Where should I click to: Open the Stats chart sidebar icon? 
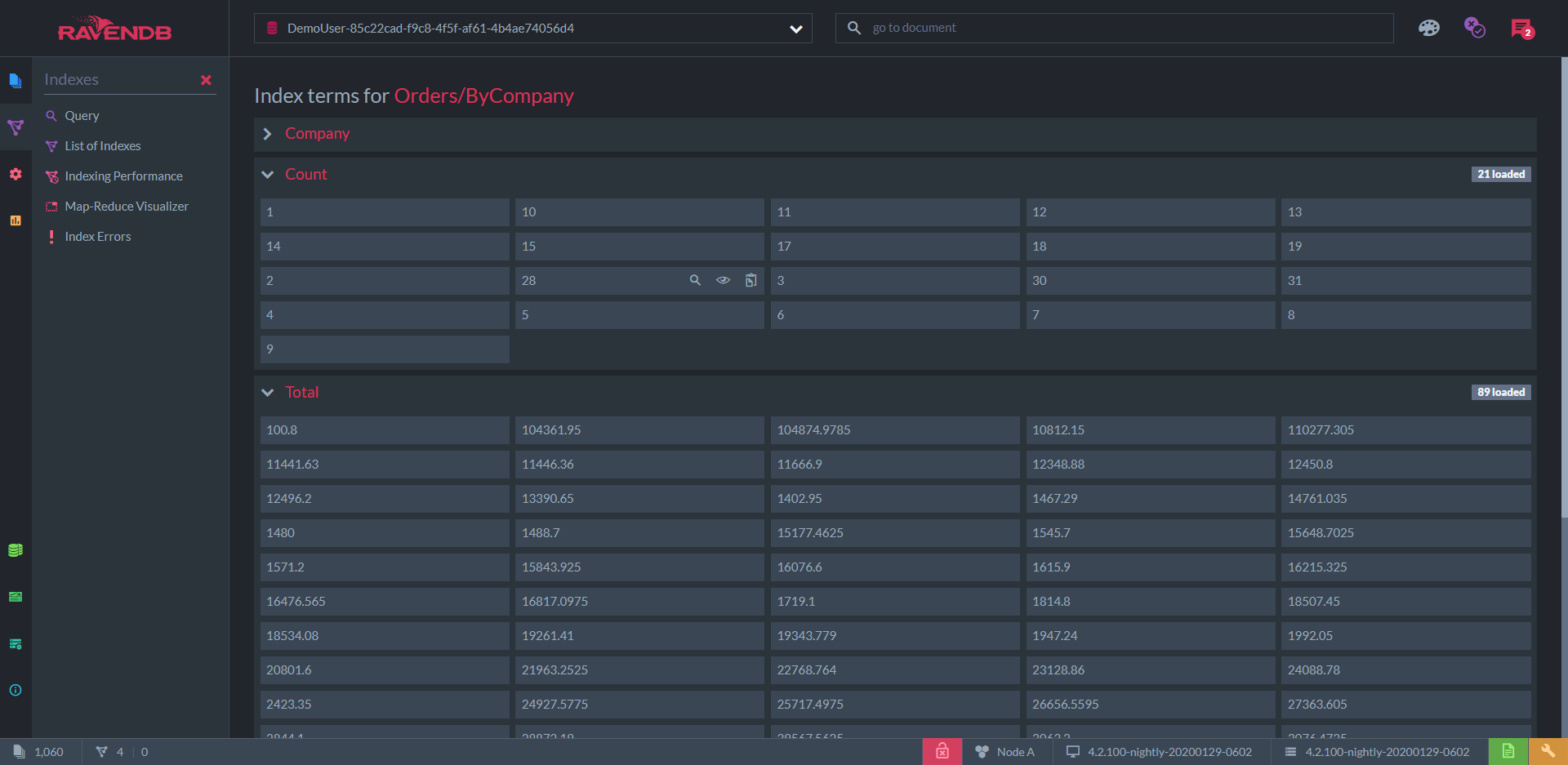(16, 220)
